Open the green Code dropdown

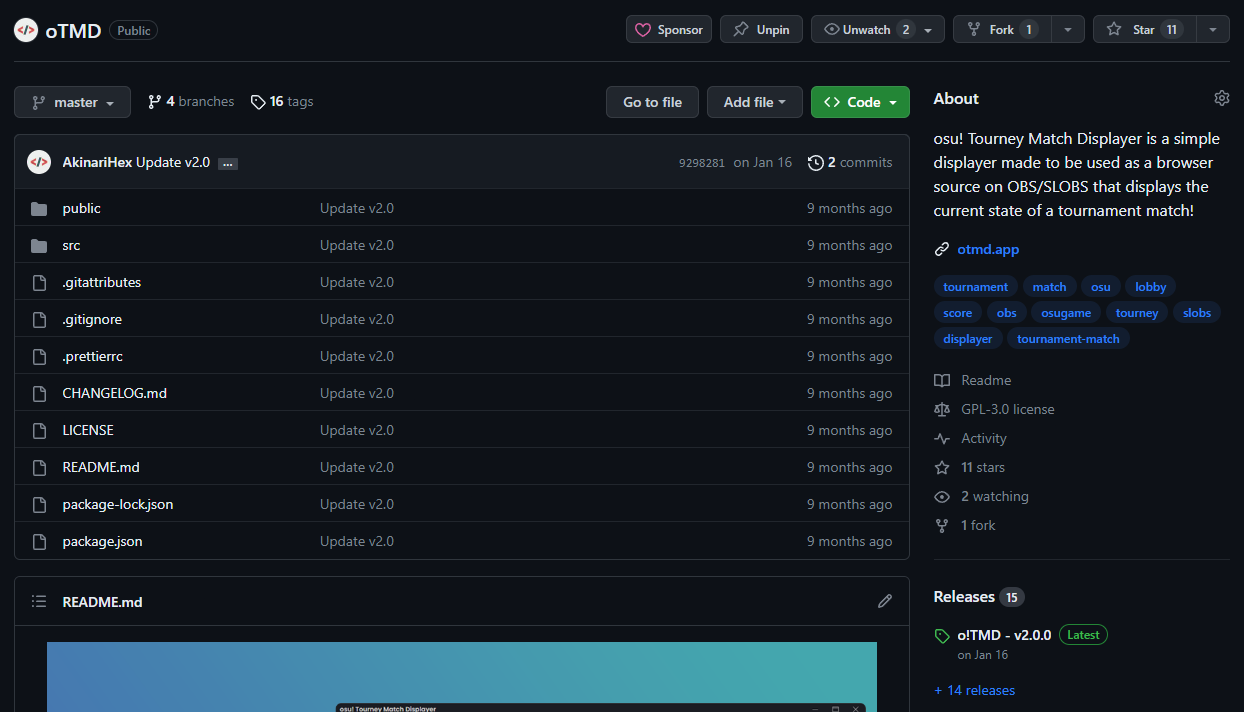click(x=860, y=102)
